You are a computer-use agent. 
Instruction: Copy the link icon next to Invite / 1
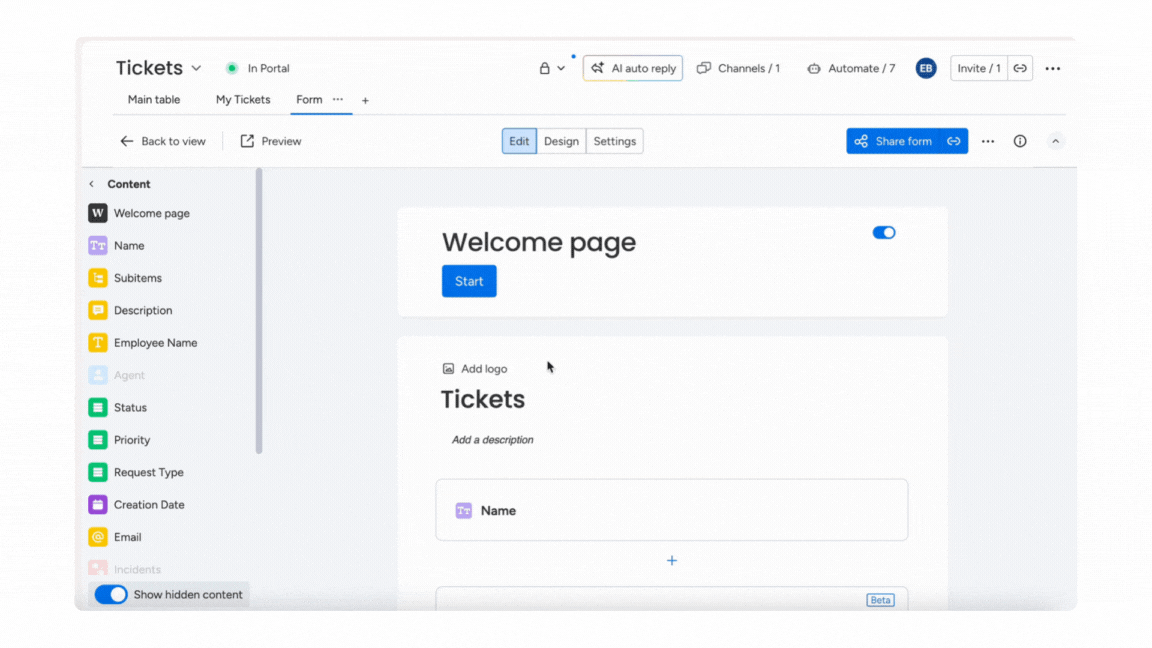pyautogui.click(x=1020, y=68)
